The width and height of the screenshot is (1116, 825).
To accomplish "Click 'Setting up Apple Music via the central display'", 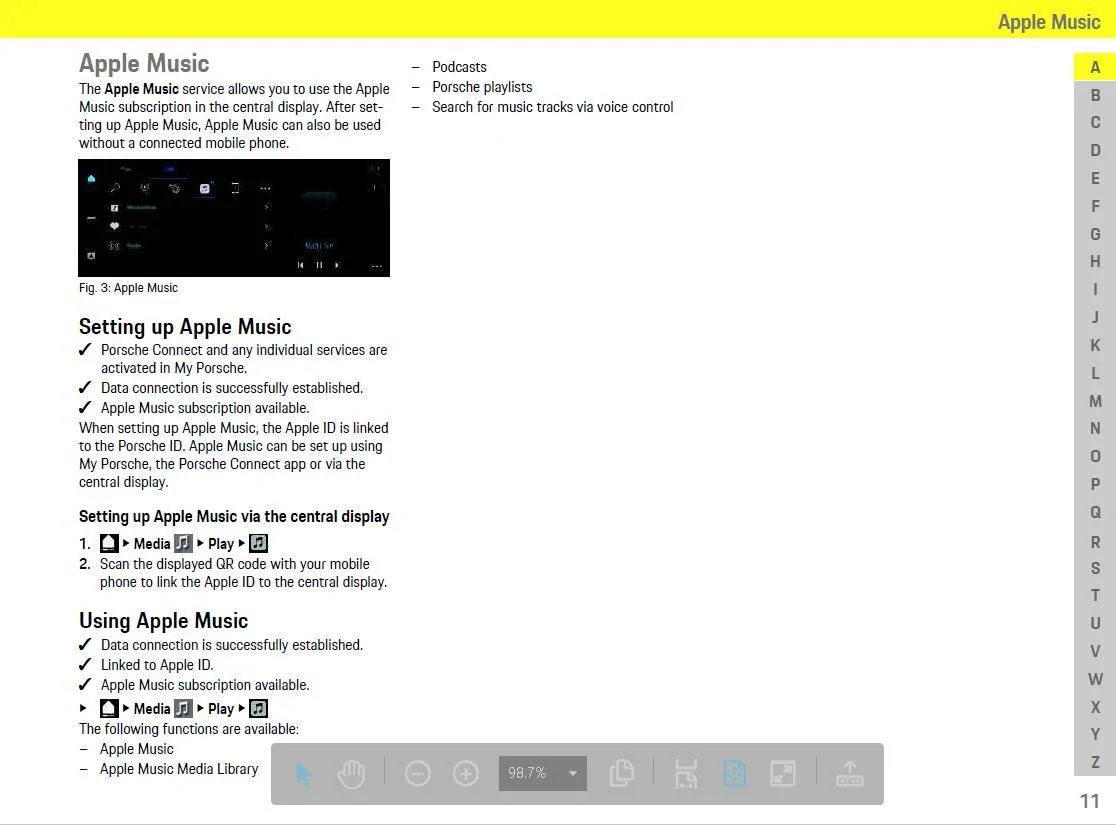I will click(234, 517).
